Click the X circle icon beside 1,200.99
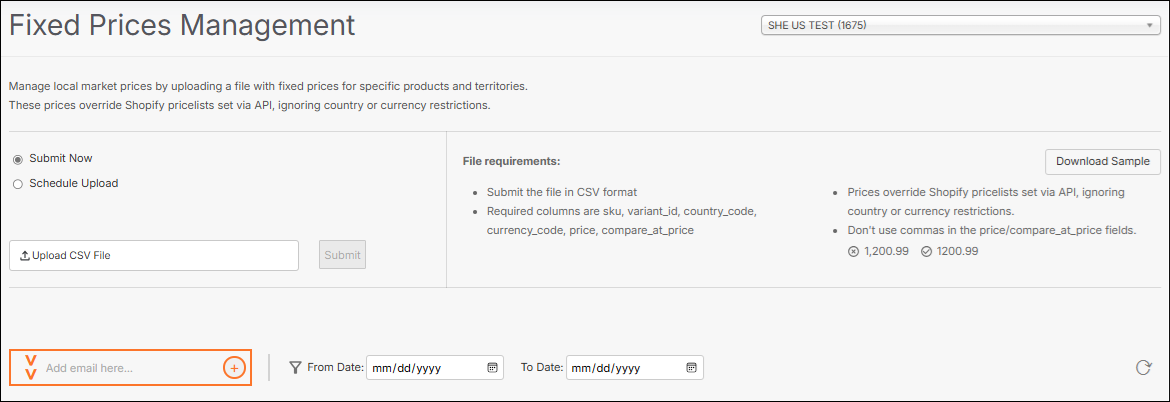Viewport: 1170px width, 402px height. coord(853,251)
